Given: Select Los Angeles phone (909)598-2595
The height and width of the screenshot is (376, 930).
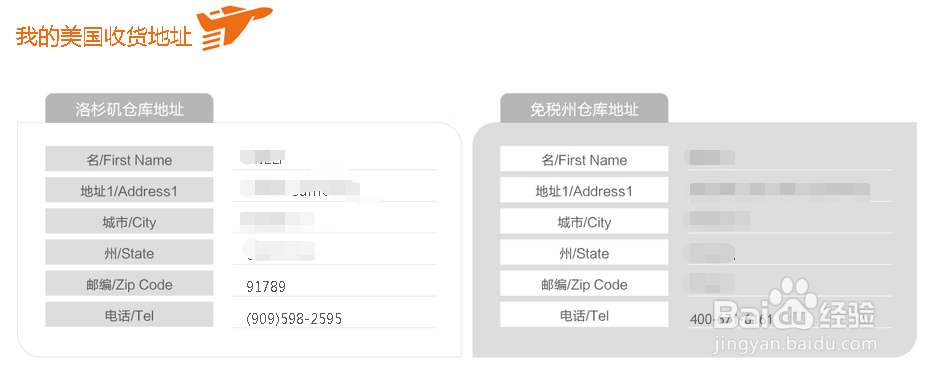Looking at the screenshot, I should (x=294, y=318).
